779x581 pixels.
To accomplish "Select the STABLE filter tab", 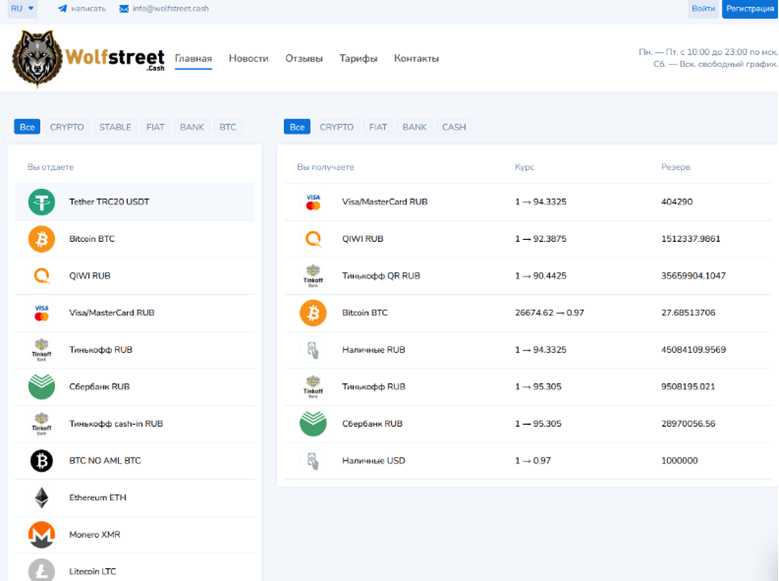I will [x=115, y=127].
